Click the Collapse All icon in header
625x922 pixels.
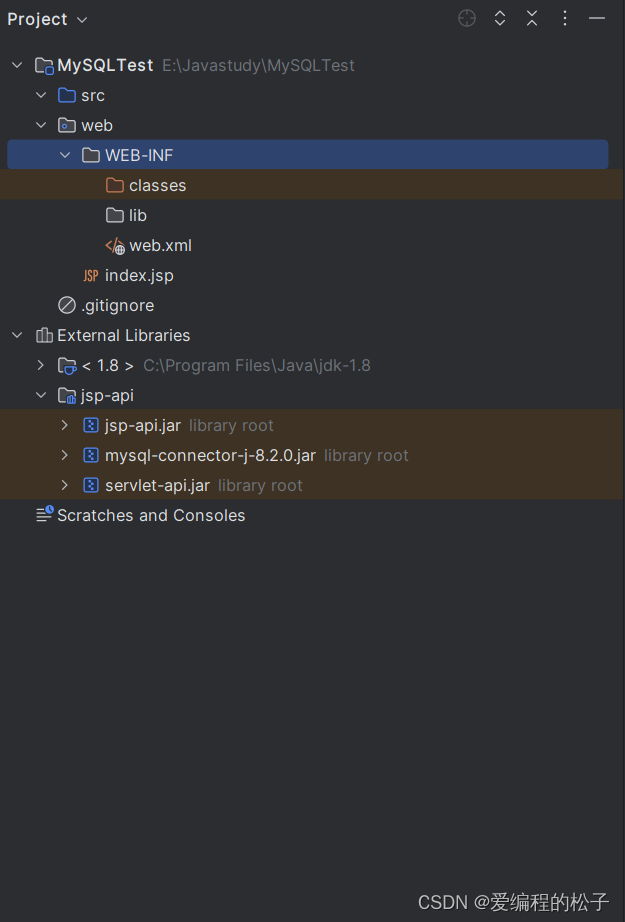pos(532,18)
